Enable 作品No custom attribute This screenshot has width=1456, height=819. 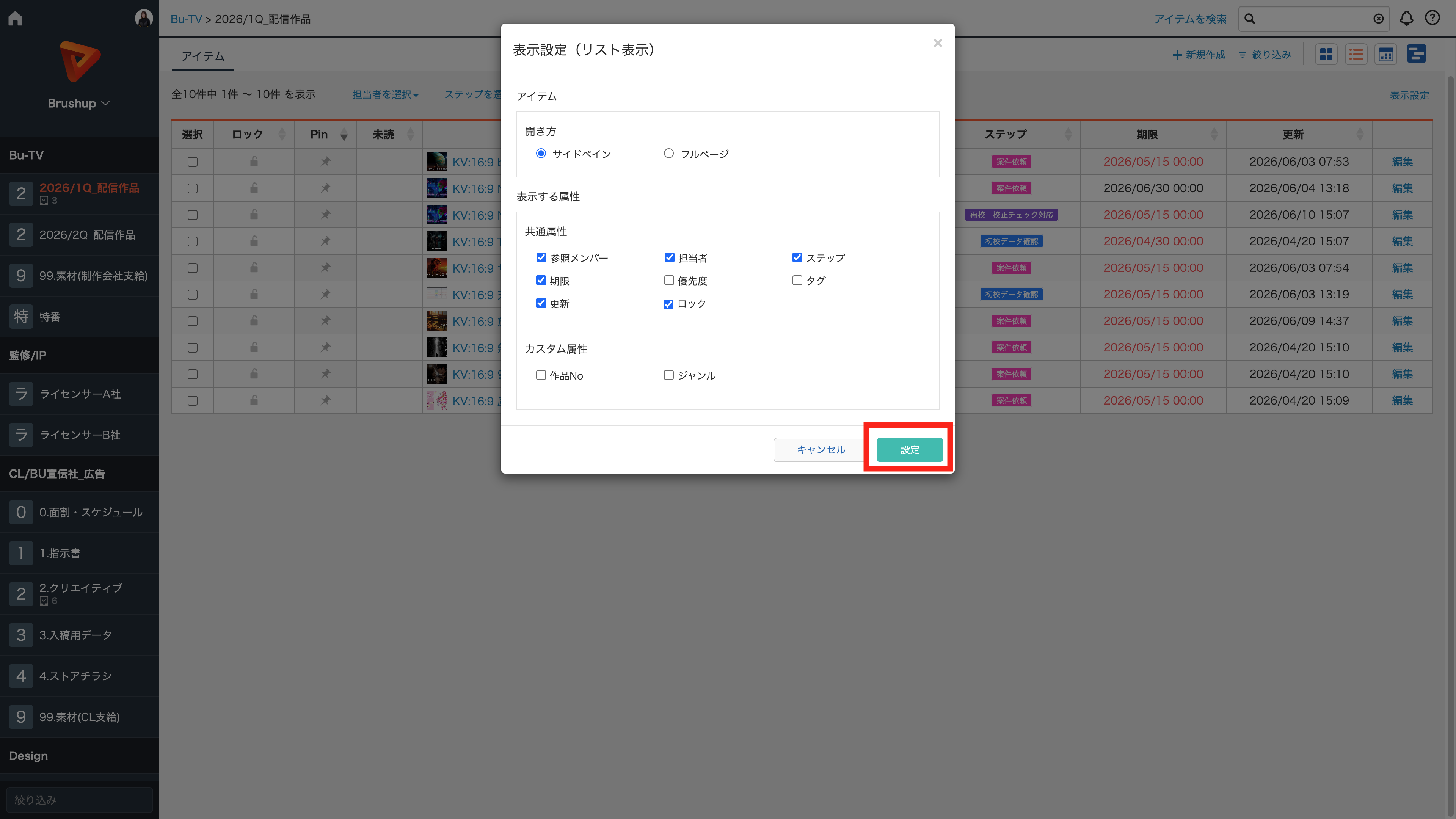click(x=541, y=375)
